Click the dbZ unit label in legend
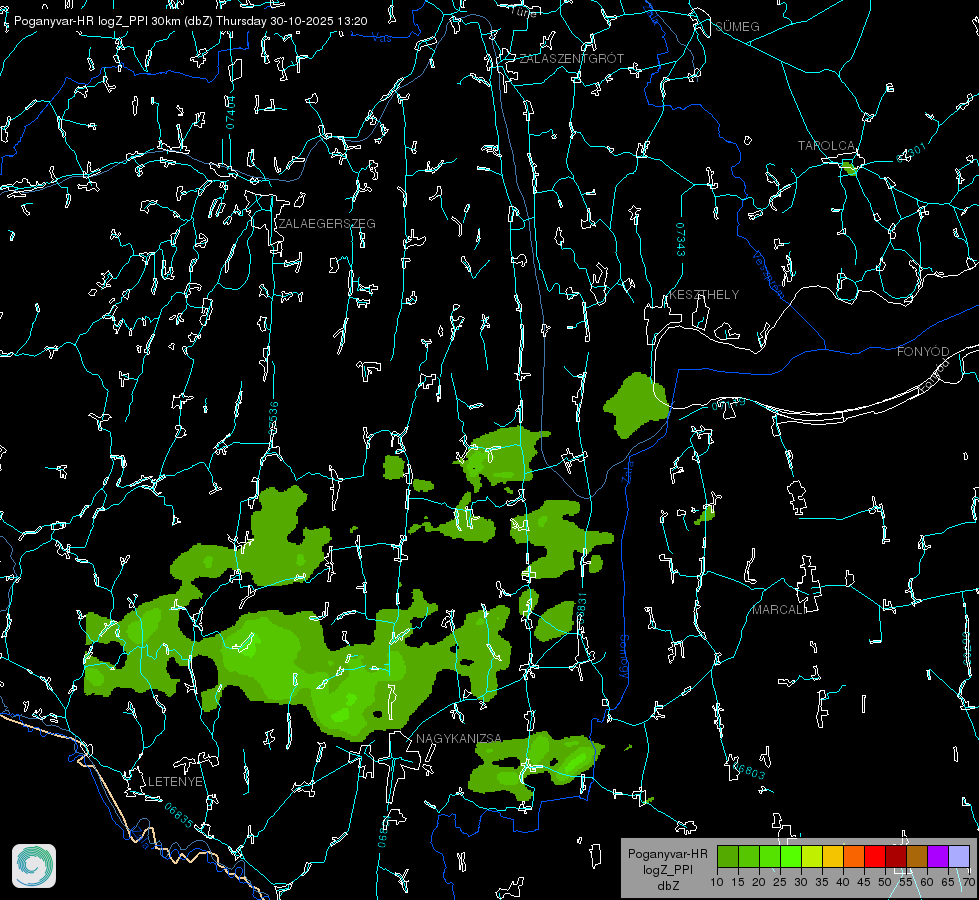The height and width of the screenshot is (900, 979). coord(667,886)
